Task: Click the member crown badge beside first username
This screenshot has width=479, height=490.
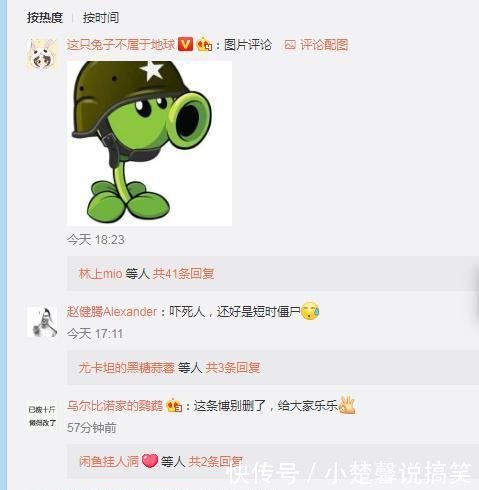Action: click(204, 44)
